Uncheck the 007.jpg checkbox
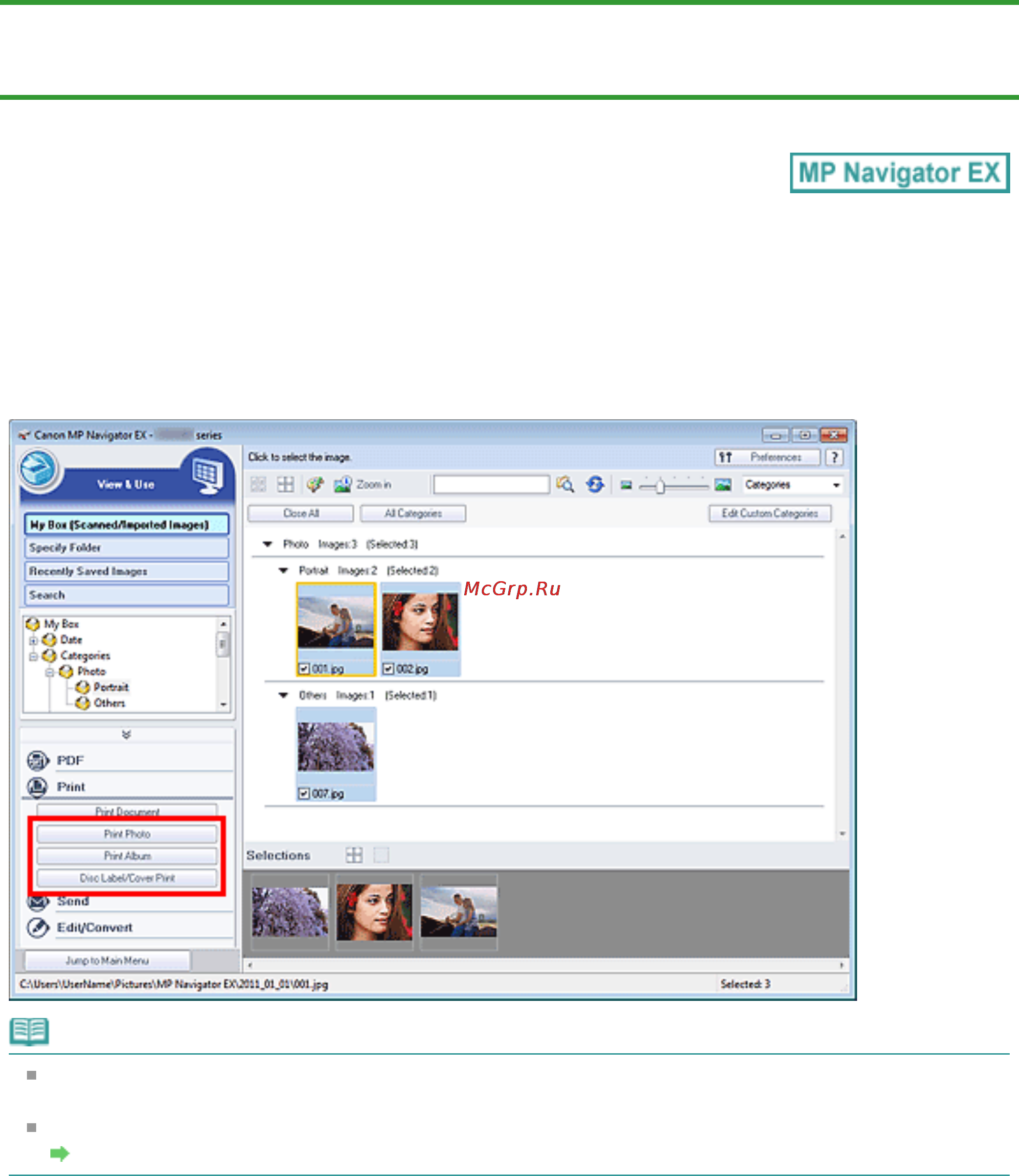This screenshot has height=1176, width=1019. pos(304,793)
